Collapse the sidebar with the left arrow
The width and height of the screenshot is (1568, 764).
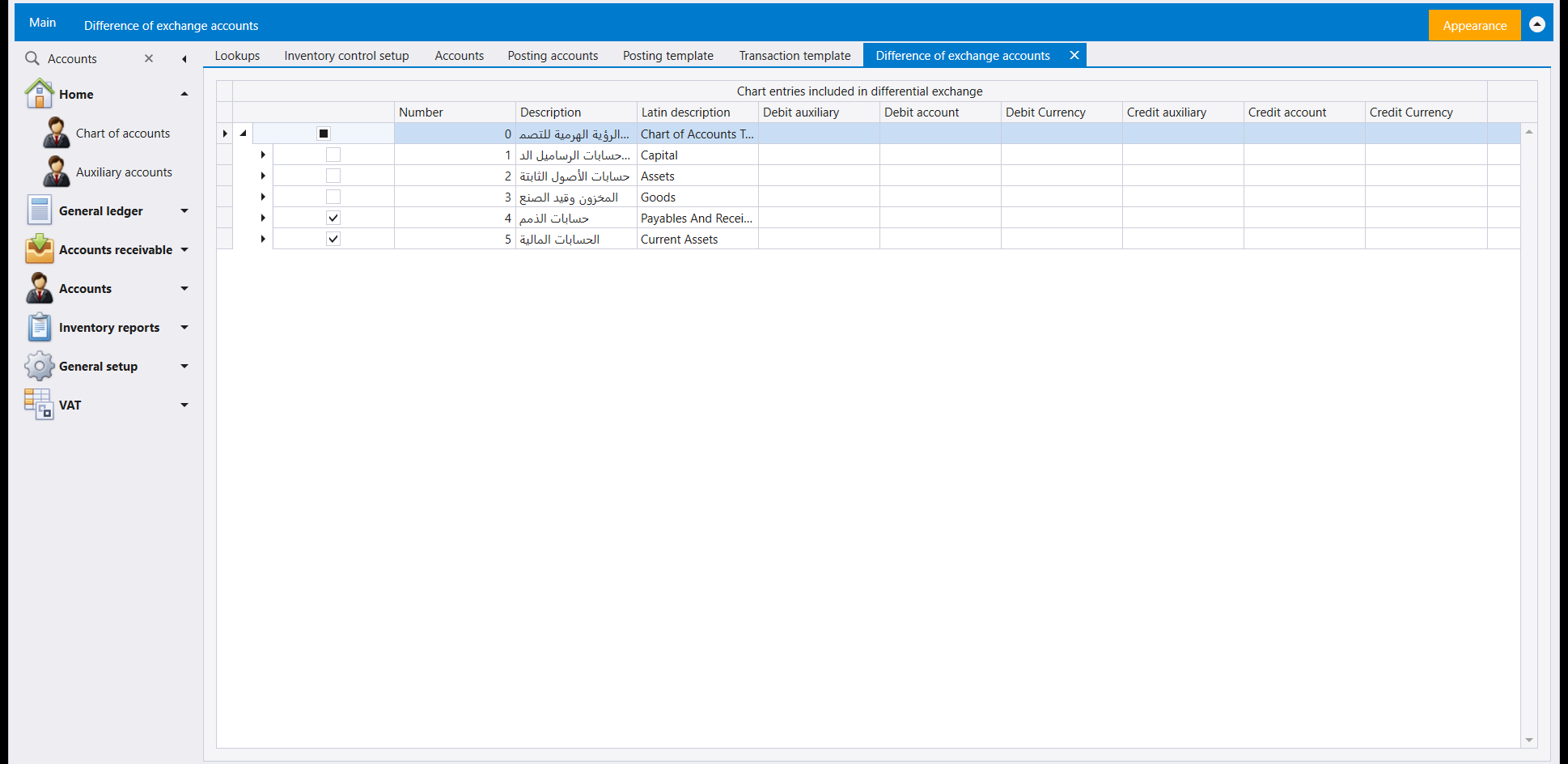[184, 58]
